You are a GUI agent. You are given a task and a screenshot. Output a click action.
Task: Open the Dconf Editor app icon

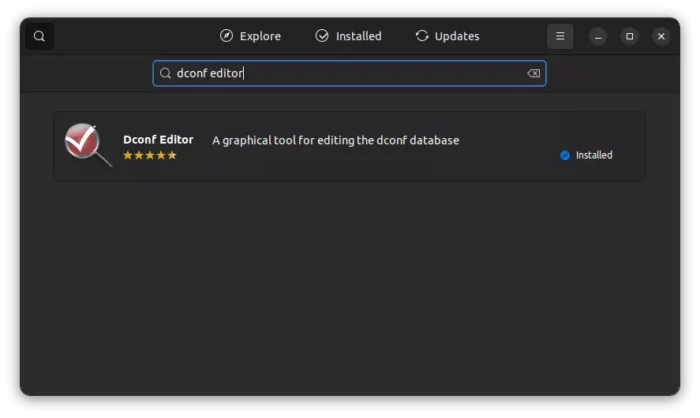pos(88,145)
